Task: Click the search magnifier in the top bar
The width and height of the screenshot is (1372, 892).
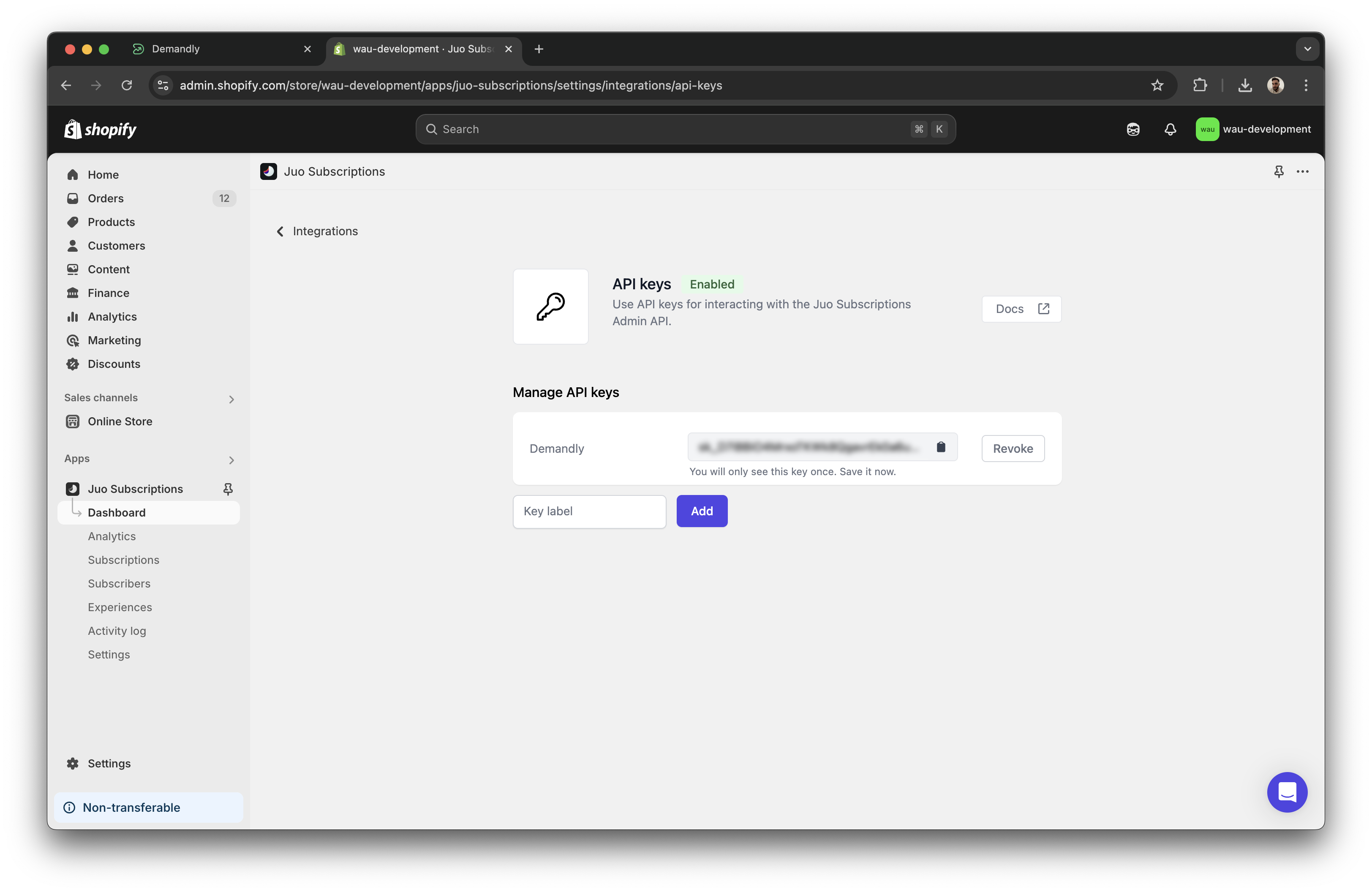Action: coord(431,129)
